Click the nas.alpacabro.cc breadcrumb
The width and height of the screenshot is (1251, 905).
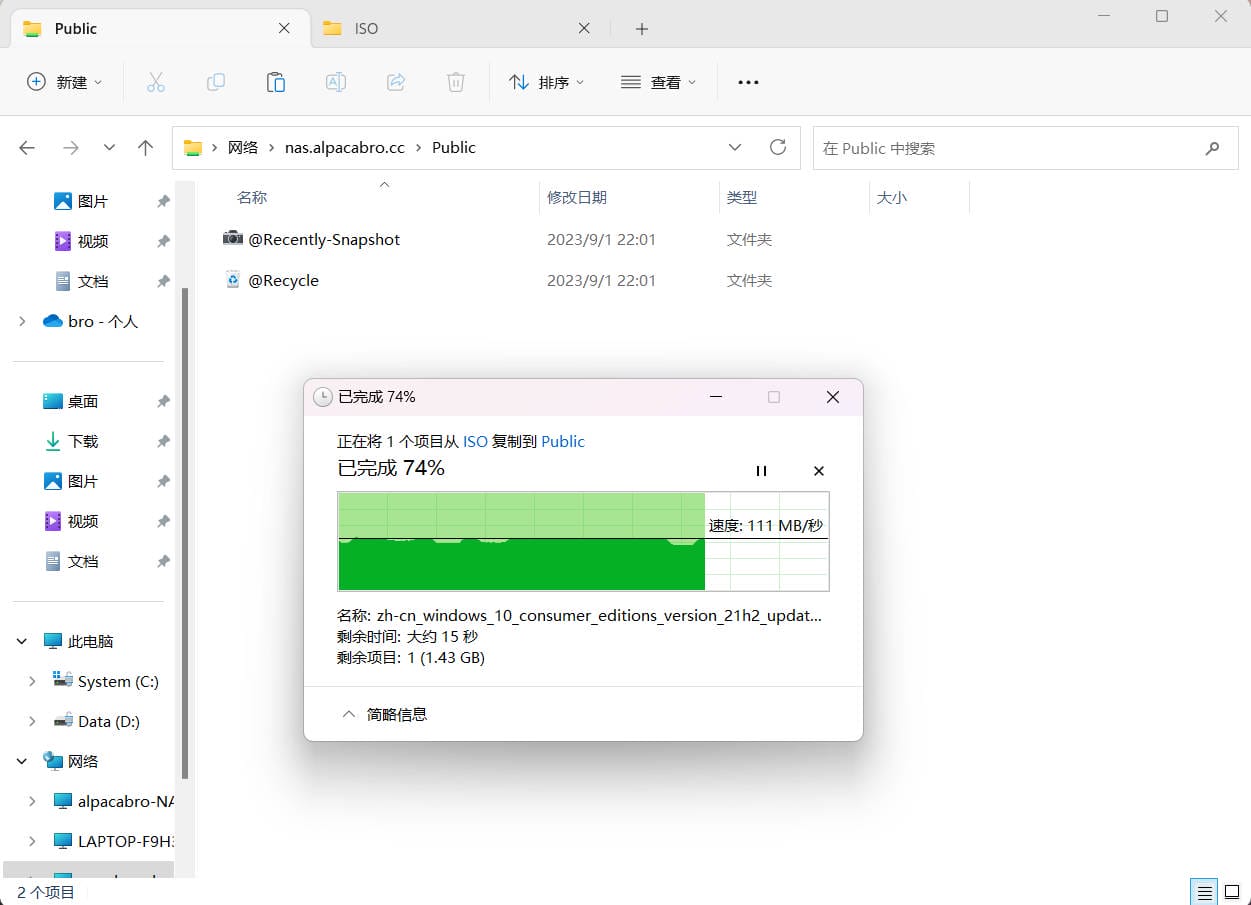coord(345,147)
